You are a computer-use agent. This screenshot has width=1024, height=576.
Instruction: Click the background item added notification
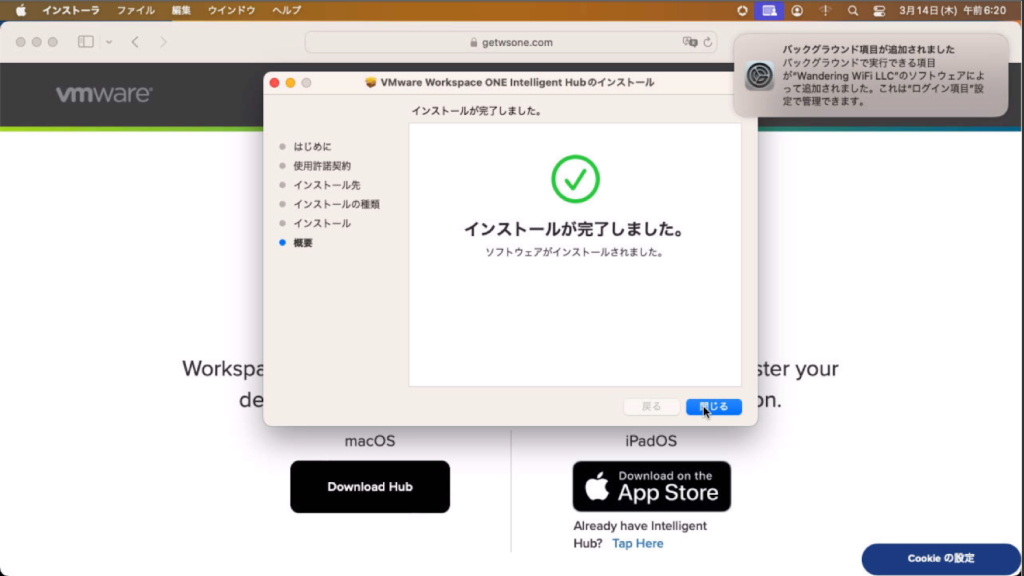click(x=871, y=75)
